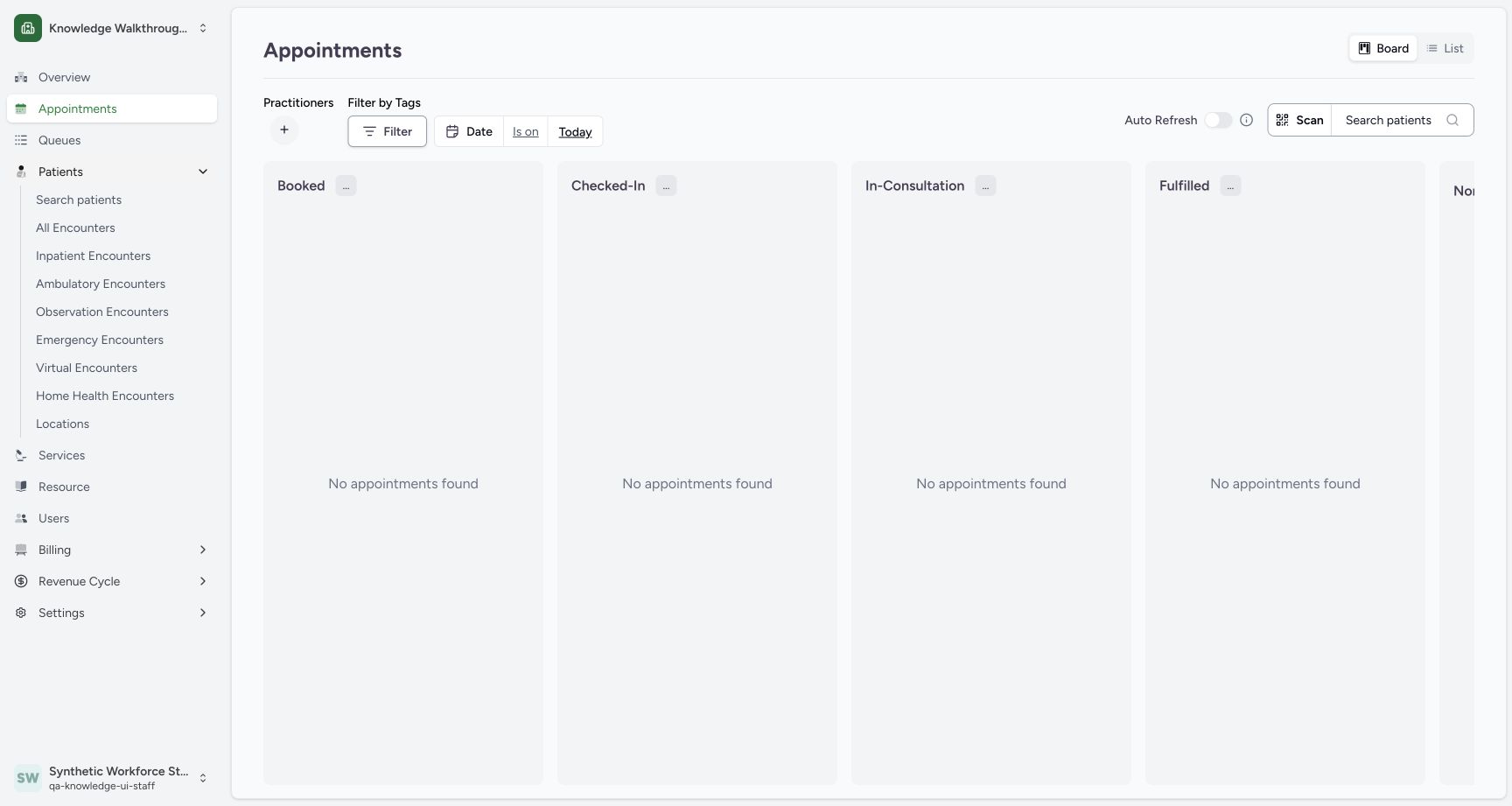The height and width of the screenshot is (806, 1512).
Task: Switch to Board view
Action: tap(1383, 48)
